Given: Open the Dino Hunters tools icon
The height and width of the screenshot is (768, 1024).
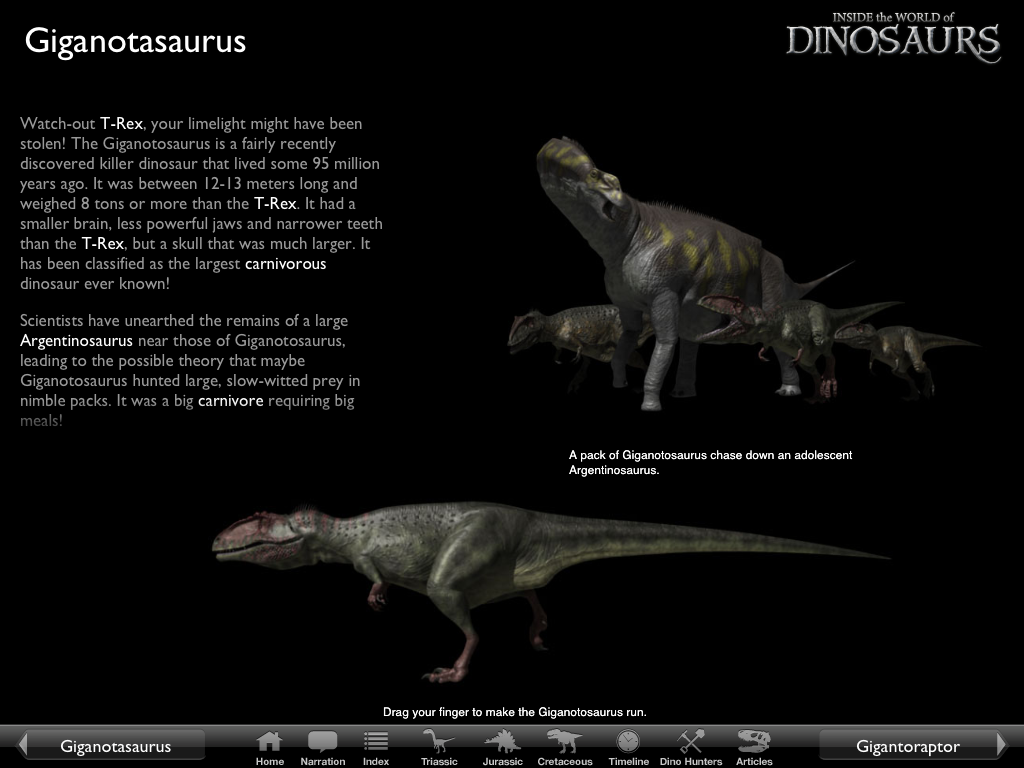Looking at the screenshot, I should coord(691,747).
